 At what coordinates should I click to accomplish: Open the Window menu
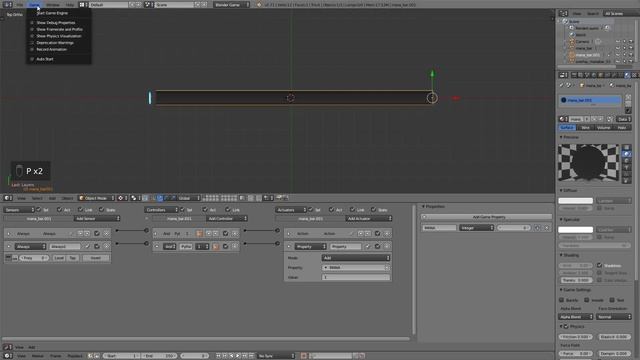(x=53, y=4)
